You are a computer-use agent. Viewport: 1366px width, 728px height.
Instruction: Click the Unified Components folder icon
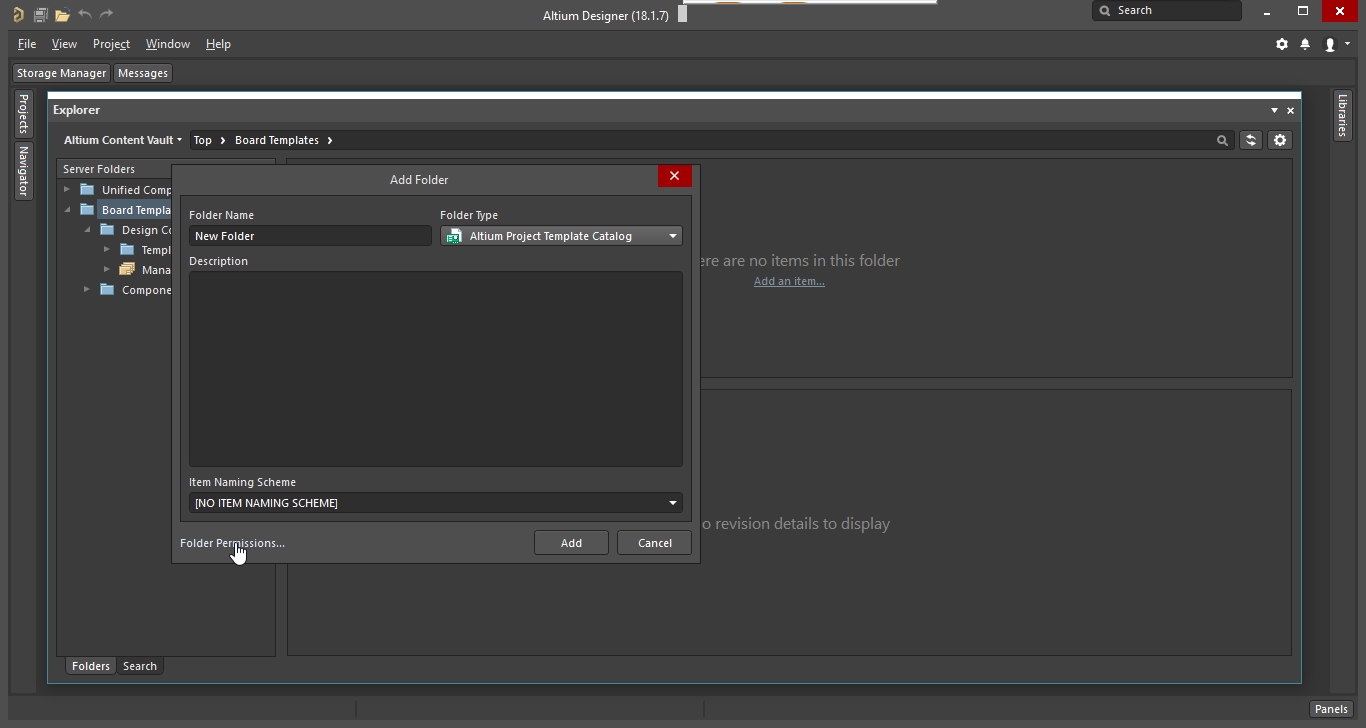87,190
